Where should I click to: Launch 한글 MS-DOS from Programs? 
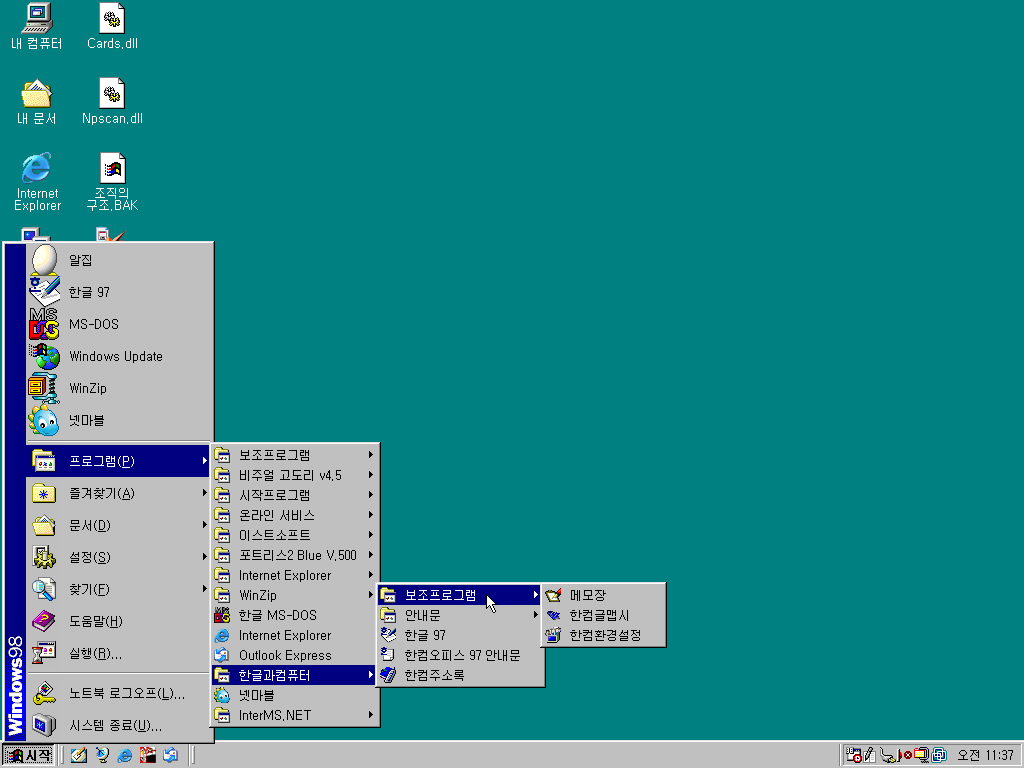tap(295, 615)
